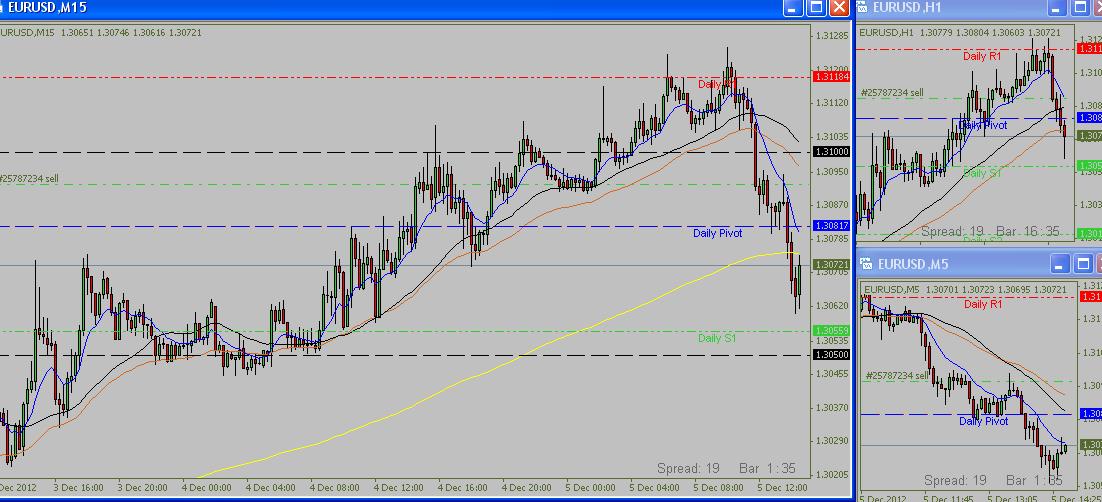Click the black 1.30500 price label

(831, 354)
